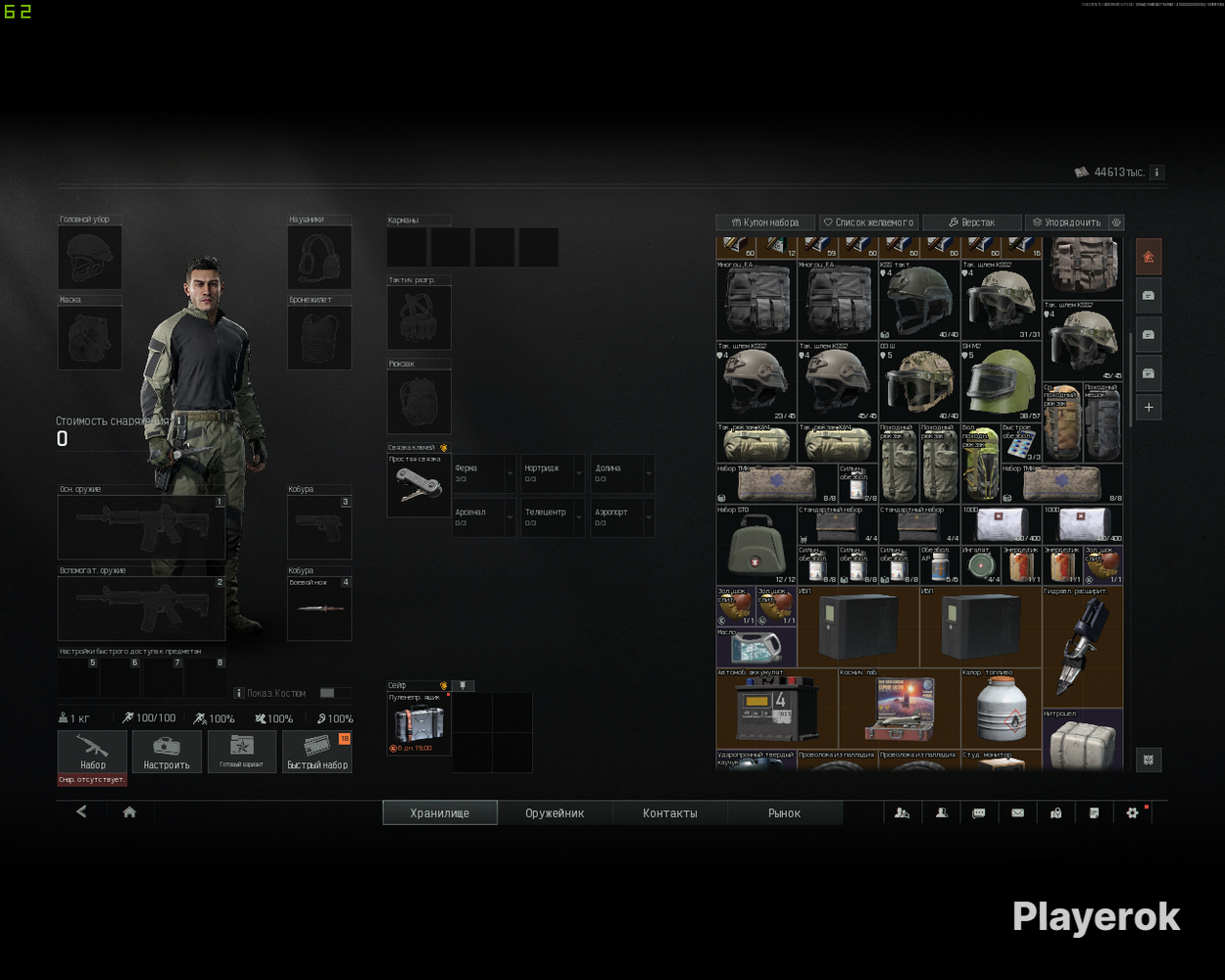Viewport: 1225px width, 980px height.
Task: Click the stash vertical scrollbar
Action: (x=1130, y=380)
